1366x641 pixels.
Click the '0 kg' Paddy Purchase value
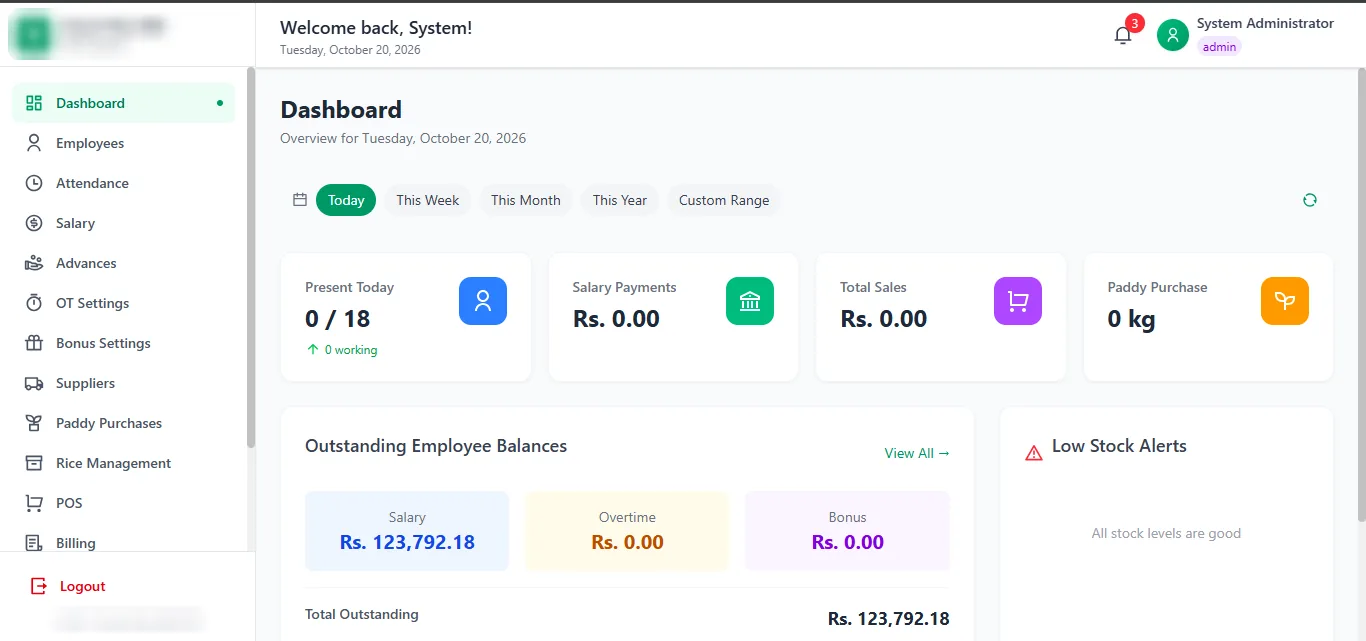click(x=1131, y=319)
